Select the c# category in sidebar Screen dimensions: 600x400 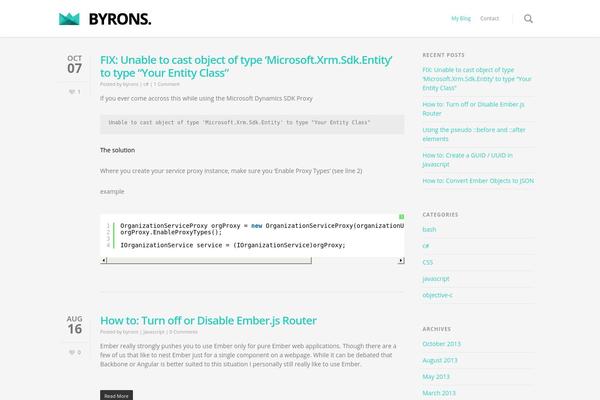(426, 246)
